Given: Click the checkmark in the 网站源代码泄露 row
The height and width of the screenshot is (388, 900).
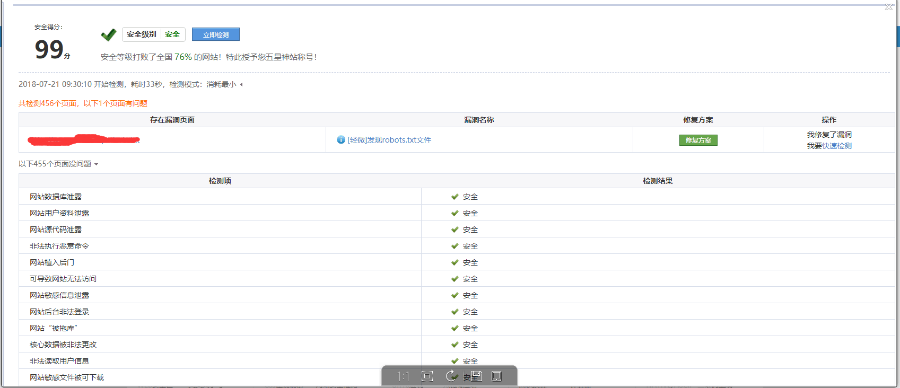Looking at the screenshot, I should click(x=455, y=230).
